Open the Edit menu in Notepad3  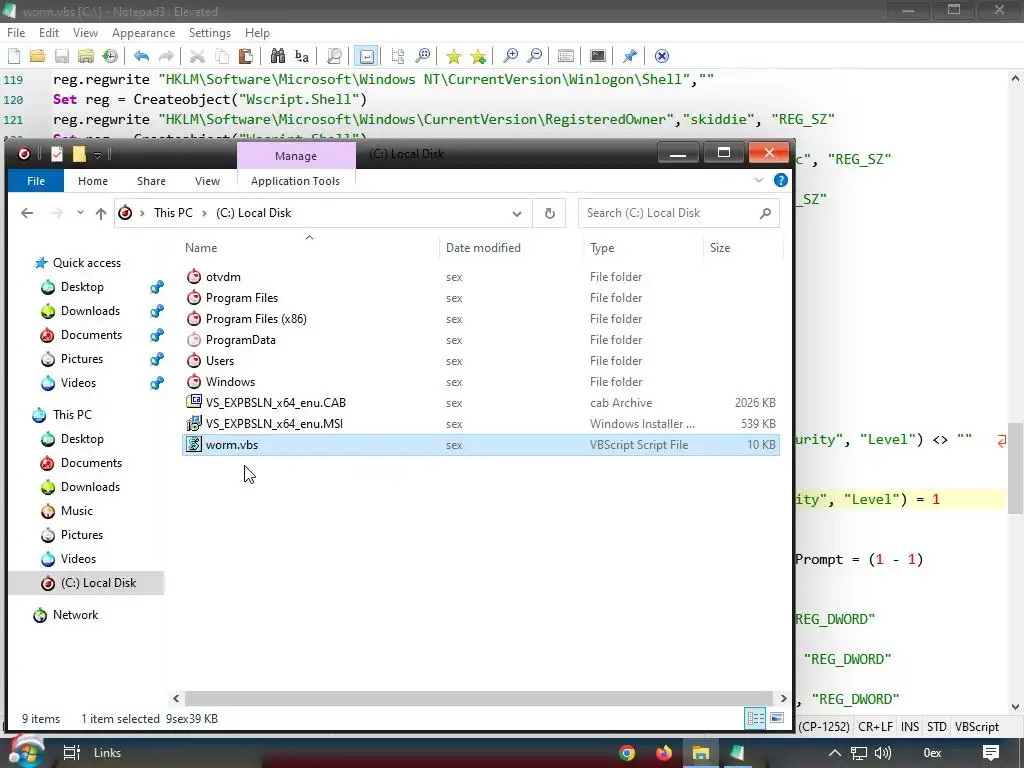(49, 33)
